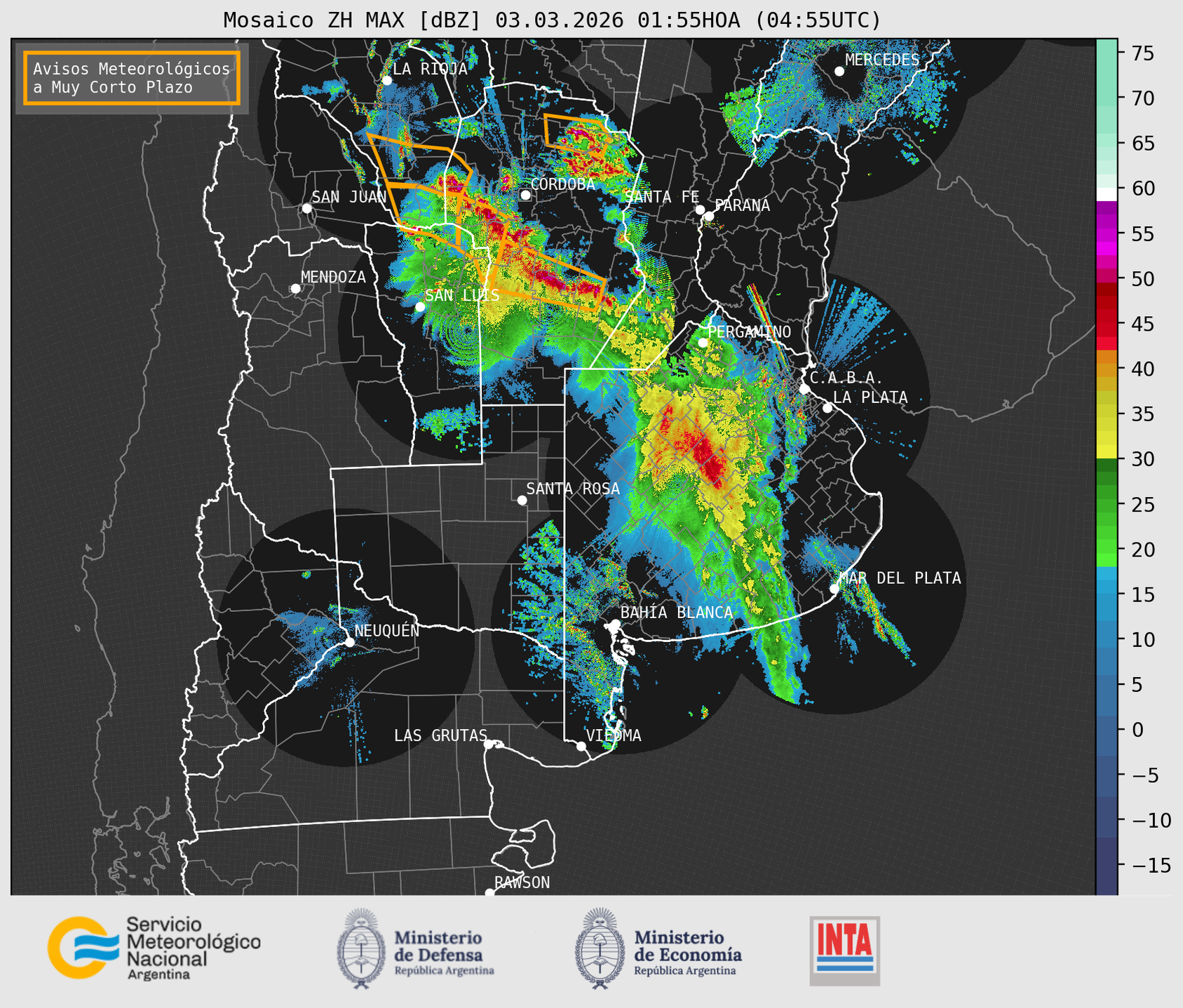This screenshot has height=1008, width=1183.
Task: Click the MENDOZA label on the map
Action: coord(333,277)
